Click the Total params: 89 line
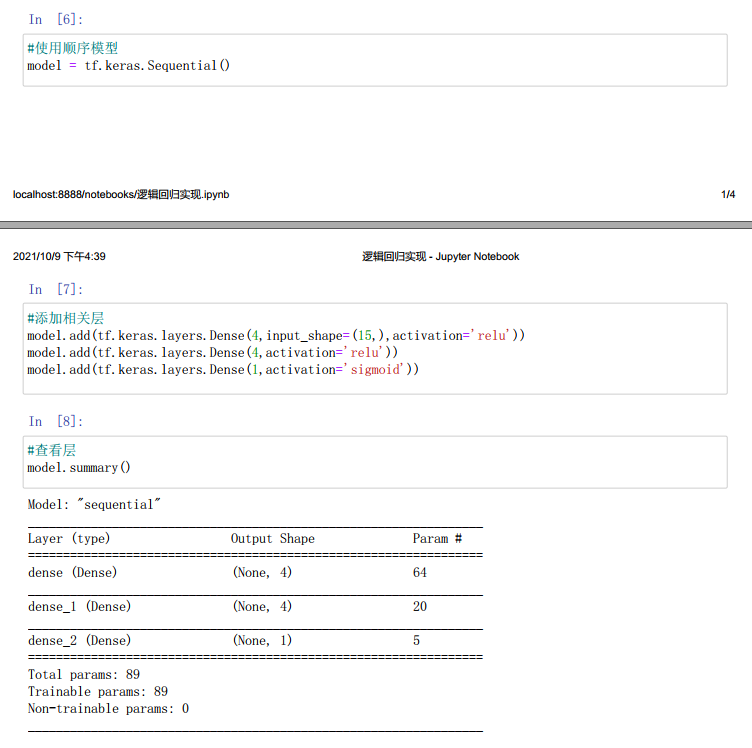The image size is (752, 748). pyautogui.click(x=84, y=675)
